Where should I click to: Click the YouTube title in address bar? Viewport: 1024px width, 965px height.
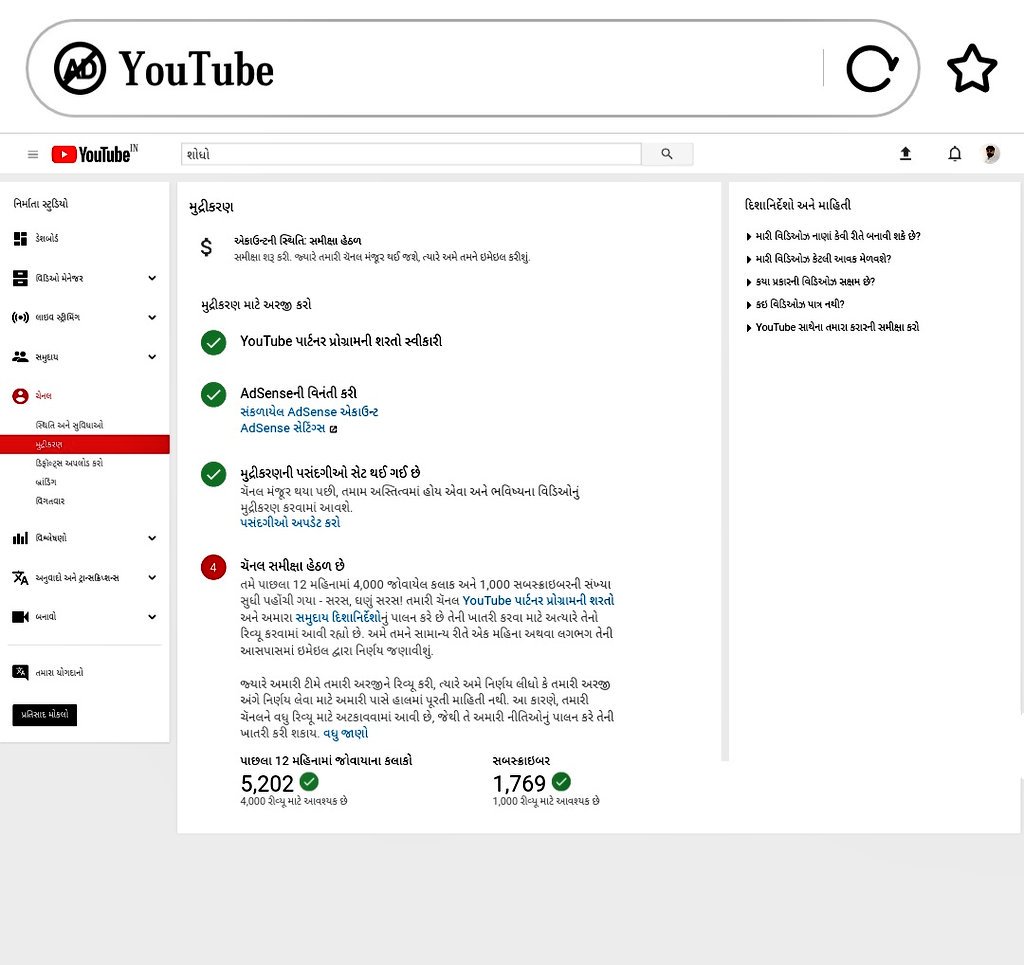point(196,69)
